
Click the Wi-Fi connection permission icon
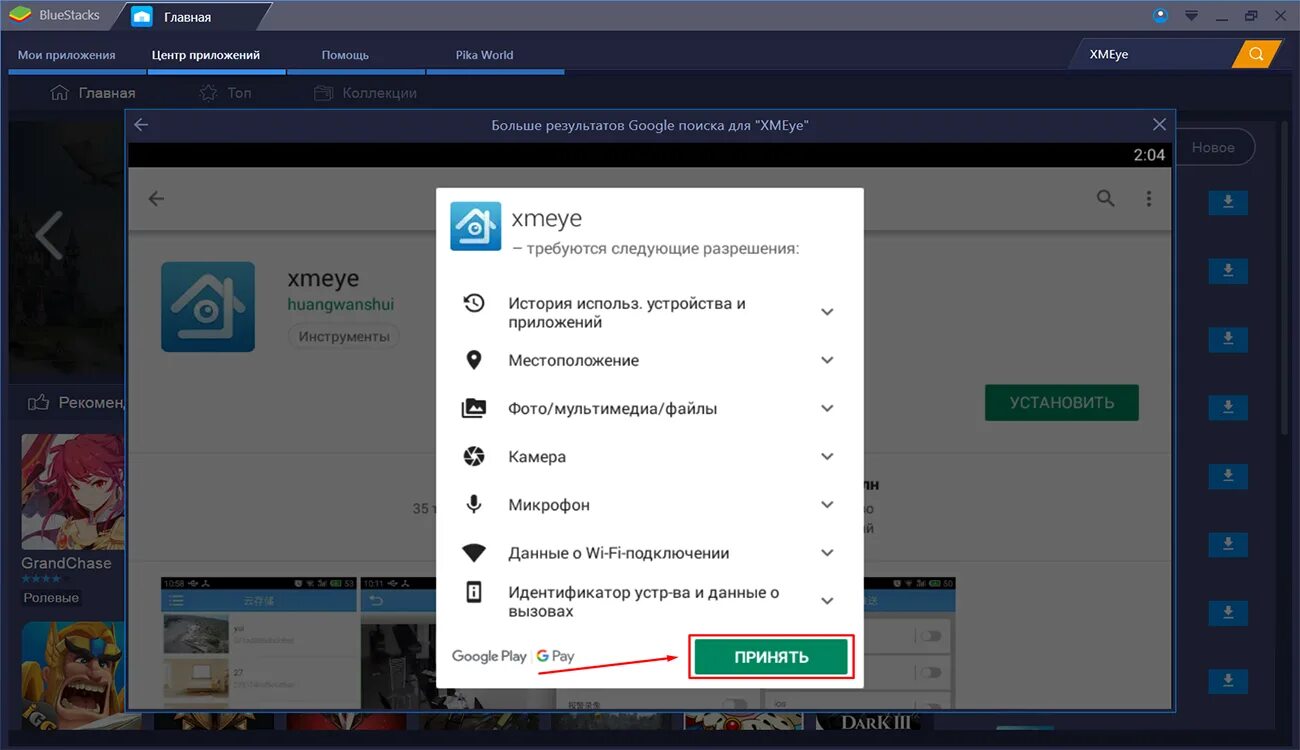[x=474, y=553]
